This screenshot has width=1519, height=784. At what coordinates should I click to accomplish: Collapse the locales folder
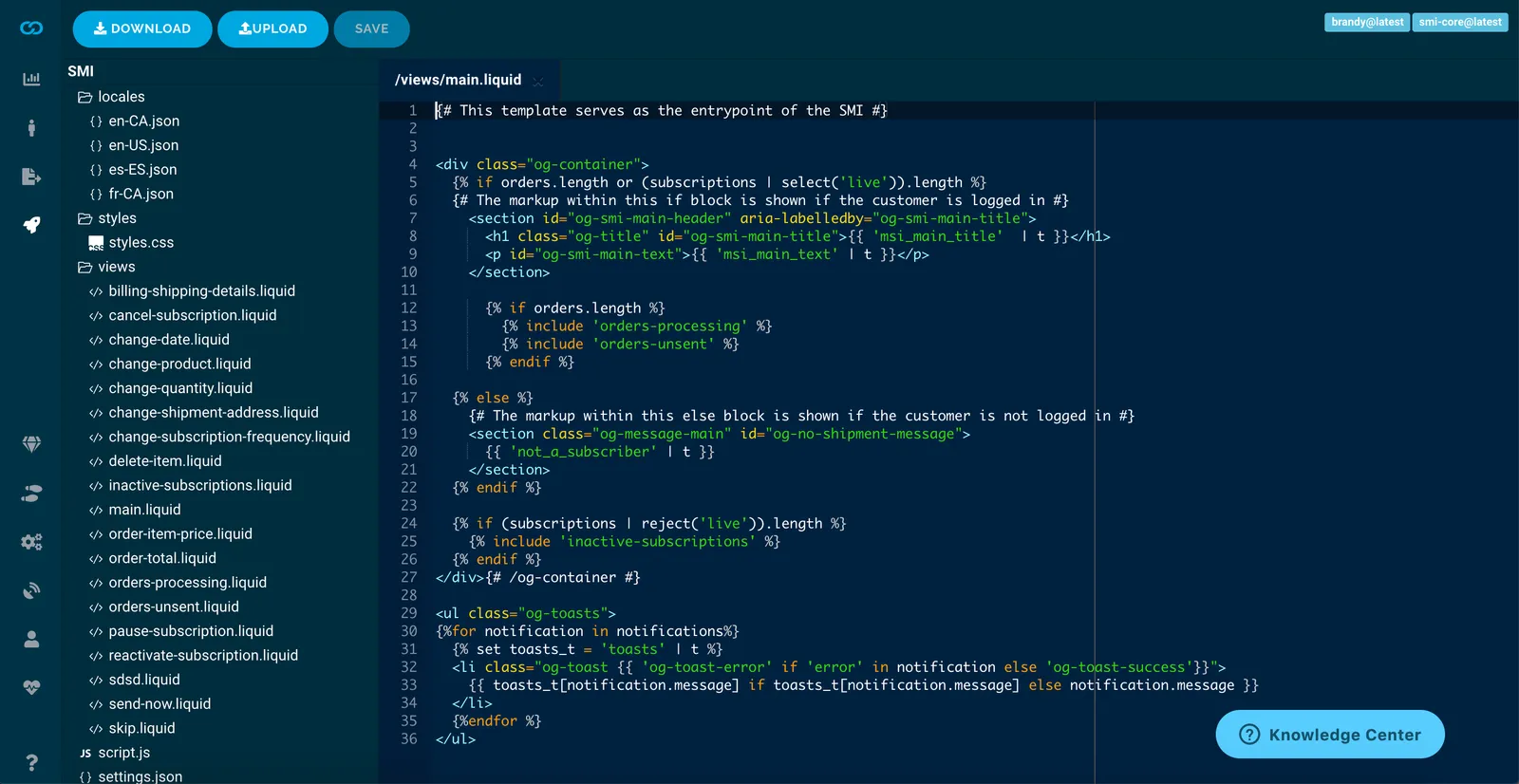coord(111,97)
